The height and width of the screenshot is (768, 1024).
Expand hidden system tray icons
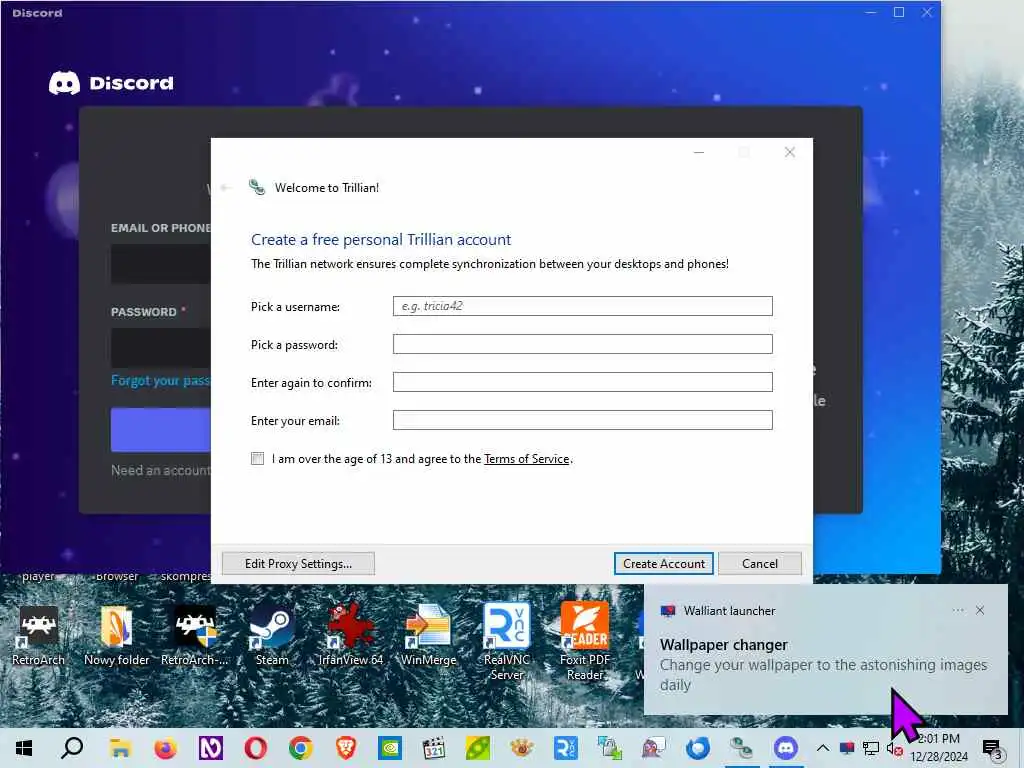[823, 748]
